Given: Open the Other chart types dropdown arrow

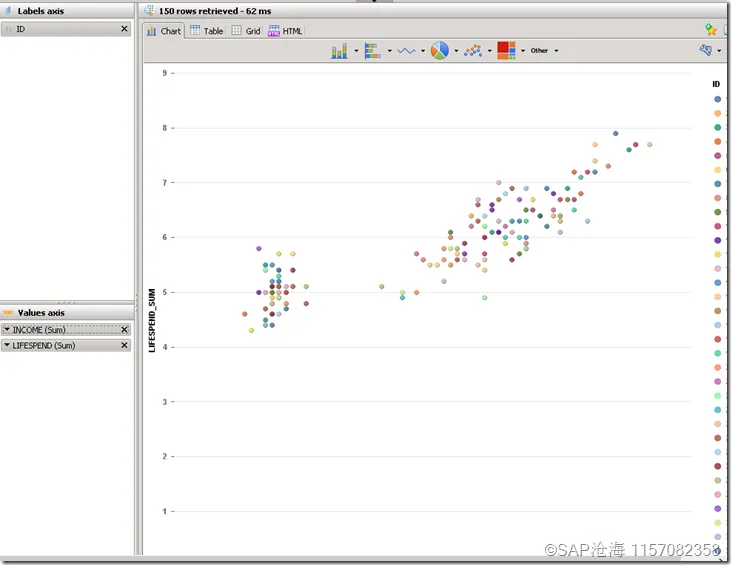Looking at the screenshot, I should tap(556, 51).
